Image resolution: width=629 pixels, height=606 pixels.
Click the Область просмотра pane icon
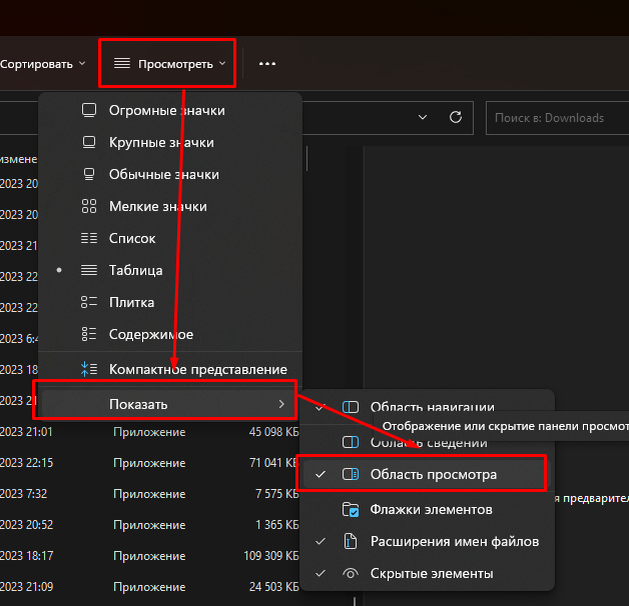click(350, 474)
